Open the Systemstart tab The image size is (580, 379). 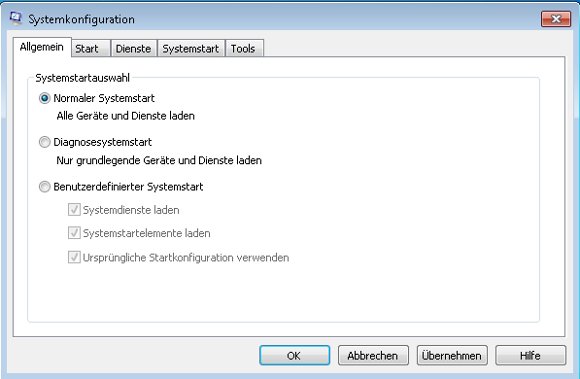(191, 48)
